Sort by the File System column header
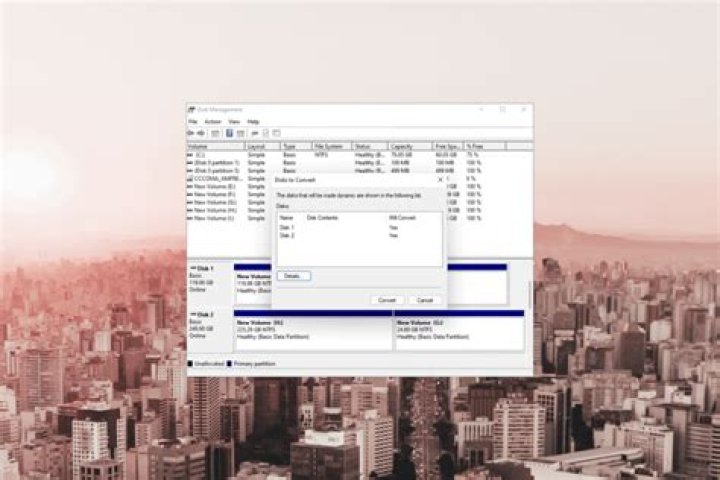The image size is (720, 480). pyautogui.click(x=332, y=146)
